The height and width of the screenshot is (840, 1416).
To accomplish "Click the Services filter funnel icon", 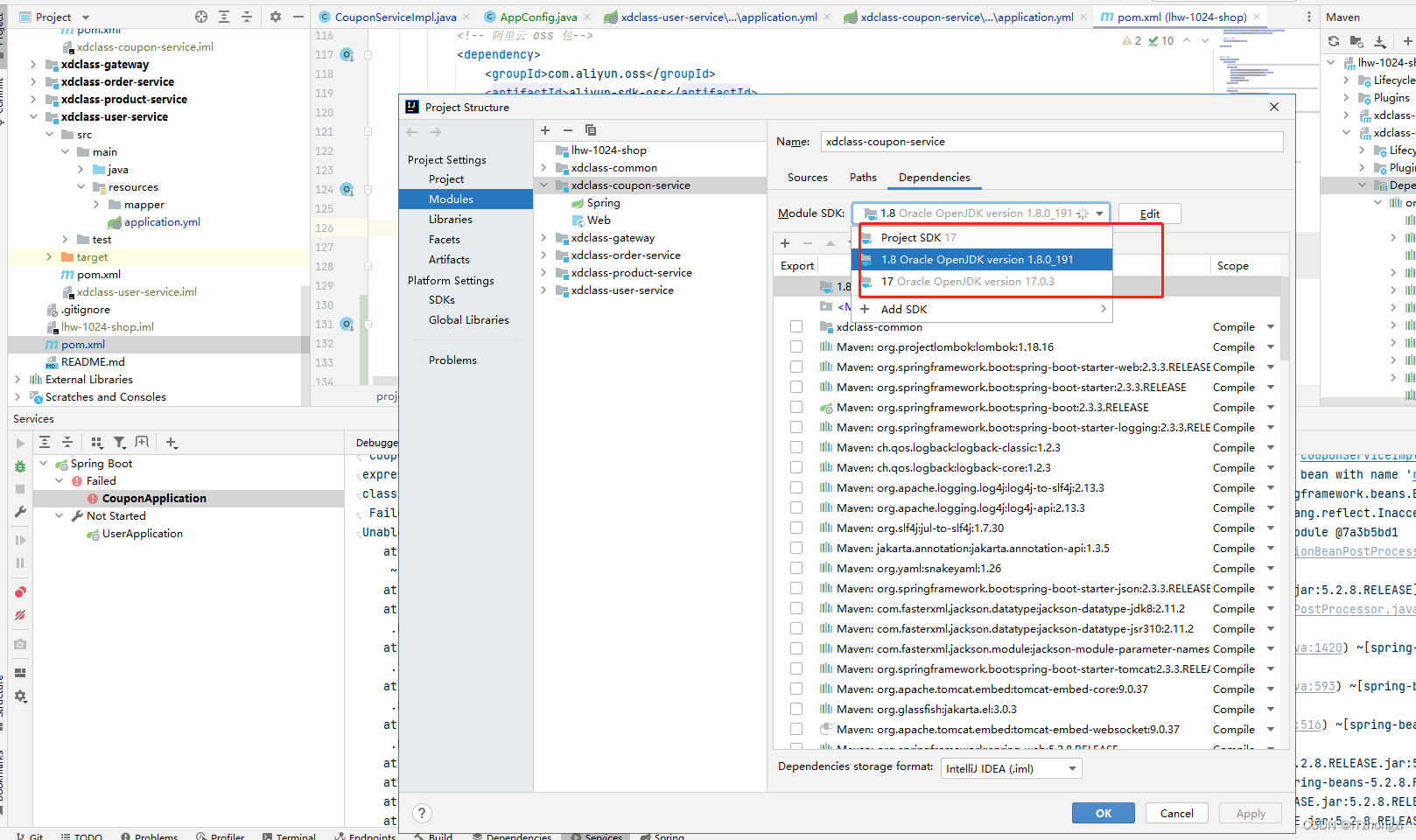I will click(x=120, y=443).
